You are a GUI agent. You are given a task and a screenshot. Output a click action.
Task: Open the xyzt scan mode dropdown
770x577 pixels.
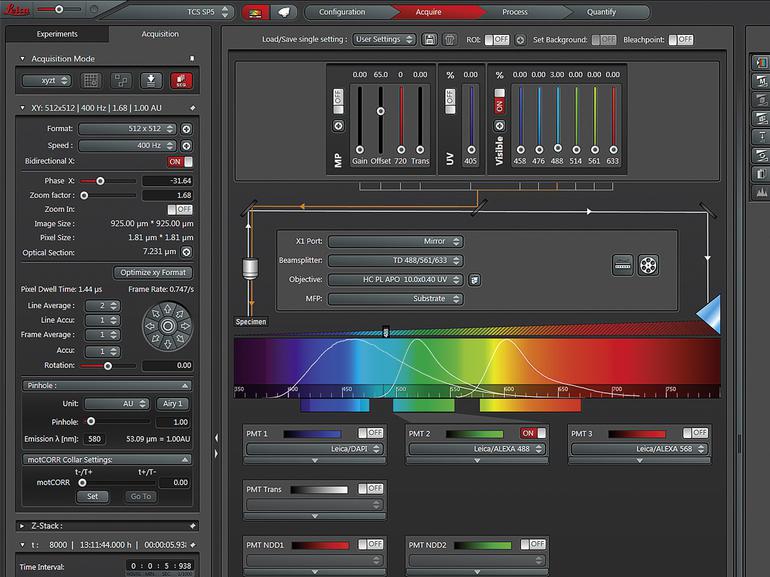47,81
